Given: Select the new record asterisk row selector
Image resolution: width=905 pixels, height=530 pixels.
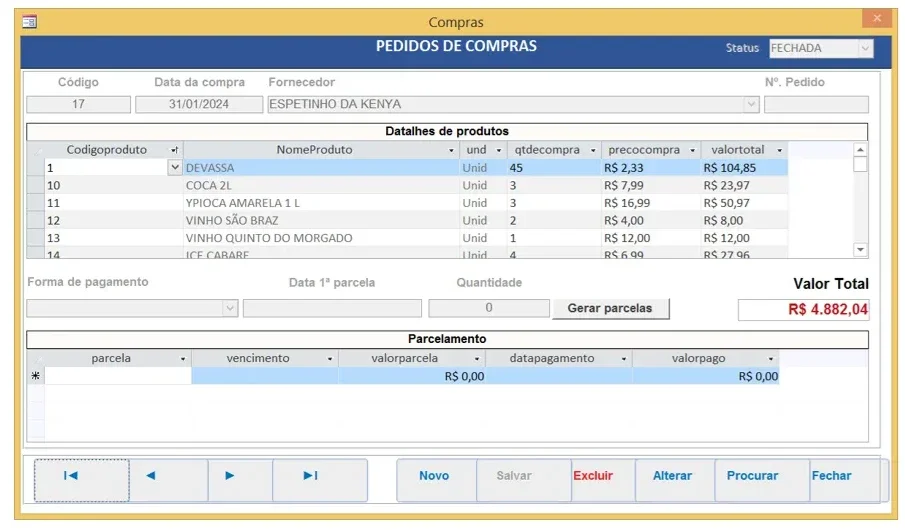Looking at the screenshot, I should click(x=36, y=376).
